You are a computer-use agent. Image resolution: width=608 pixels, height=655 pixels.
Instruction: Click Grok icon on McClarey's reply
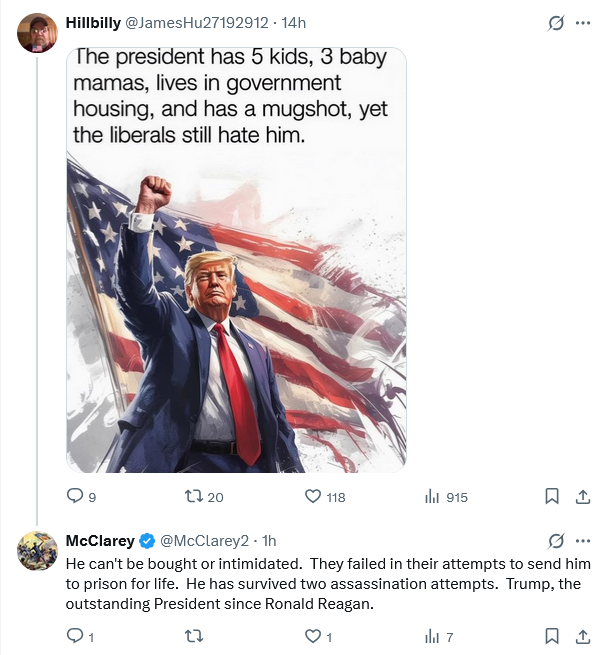[556, 541]
